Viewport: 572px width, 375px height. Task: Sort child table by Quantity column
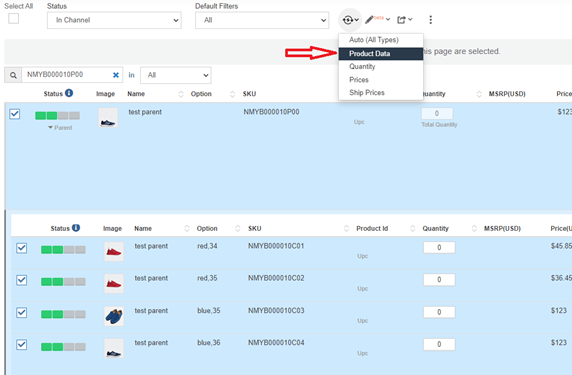tap(474, 228)
